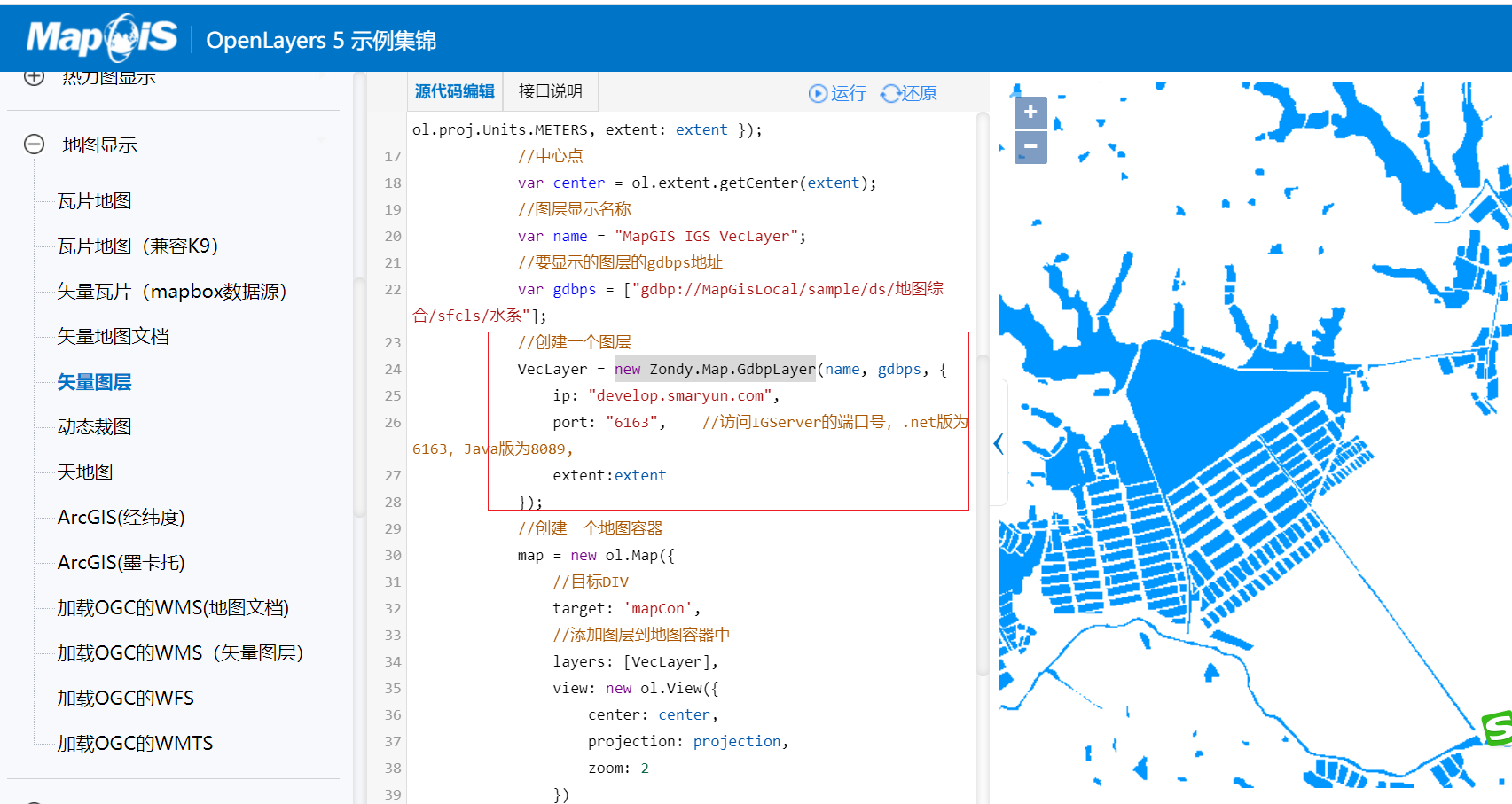
Task: Click the "MapGIS IGS VecLayer" name string
Action: (706, 236)
